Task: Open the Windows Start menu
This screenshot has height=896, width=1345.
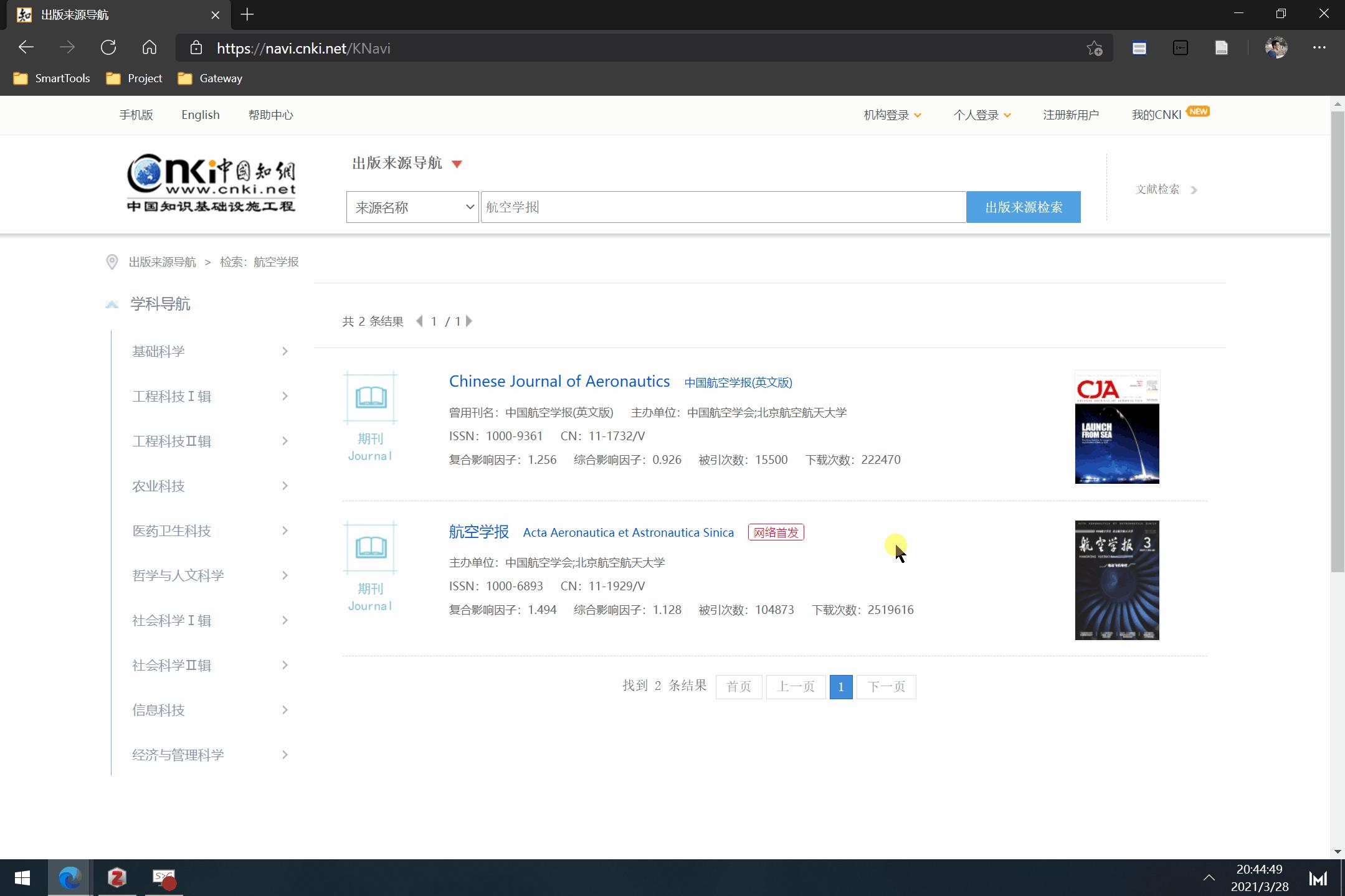Action: point(22,878)
